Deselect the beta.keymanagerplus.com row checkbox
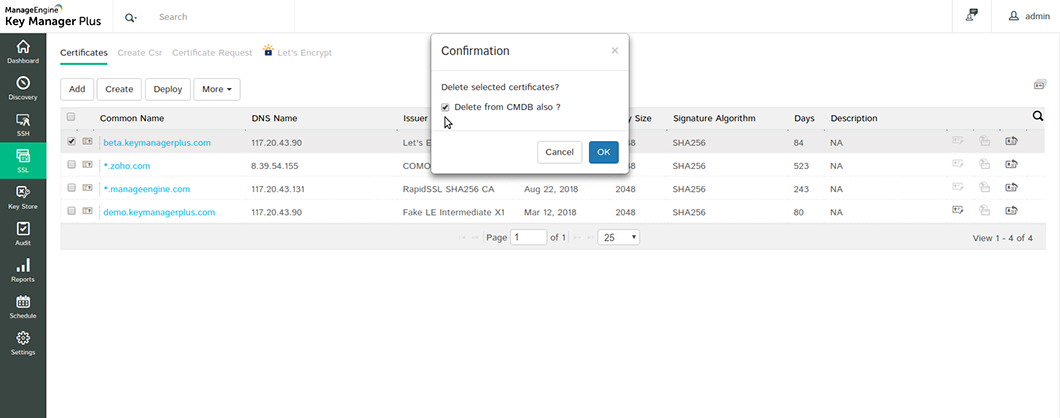The image size is (1060, 418). [x=71, y=142]
